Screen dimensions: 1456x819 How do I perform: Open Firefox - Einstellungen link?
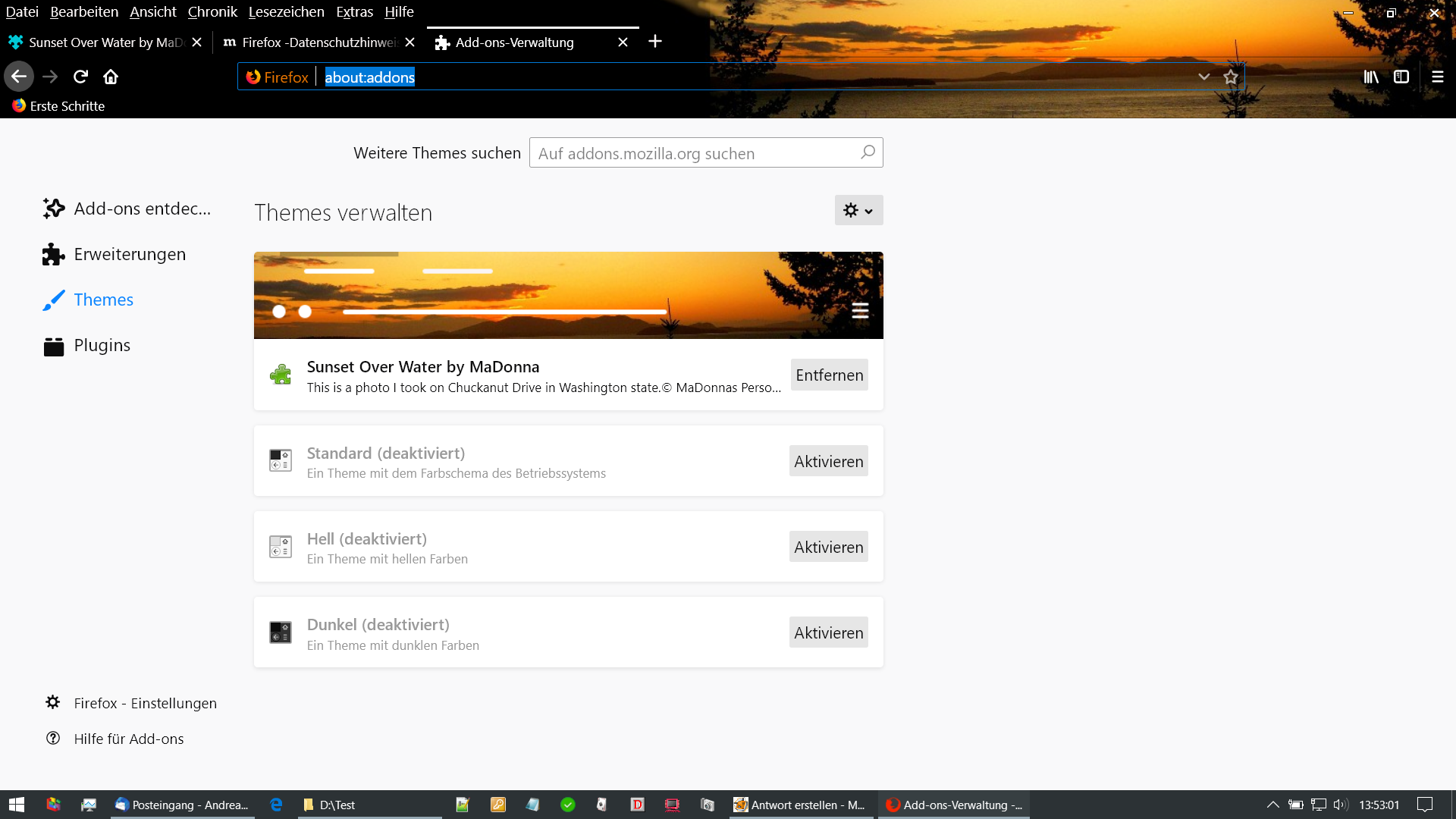(145, 703)
